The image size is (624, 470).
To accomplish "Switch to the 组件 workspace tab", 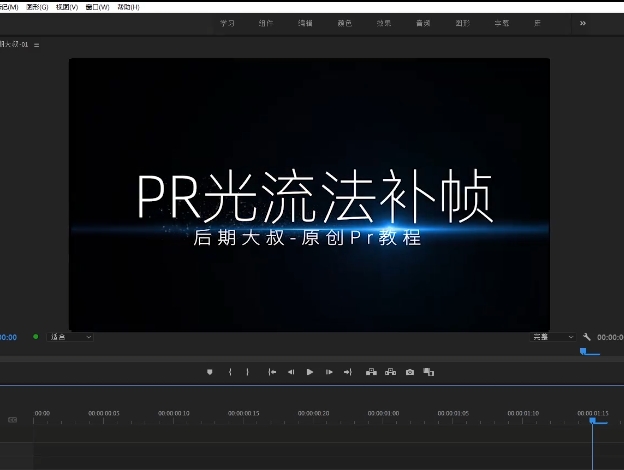I will tap(266, 23).
